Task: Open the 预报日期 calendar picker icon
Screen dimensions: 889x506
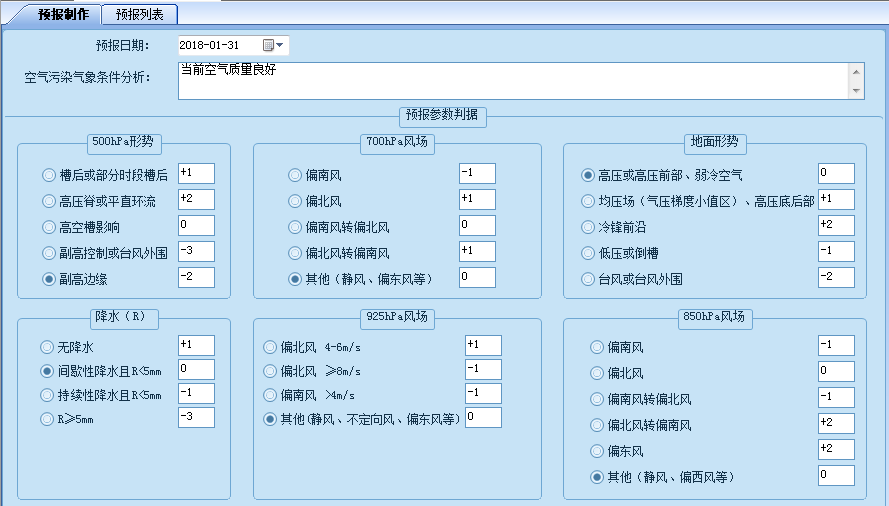Action: [x=268, y=45]
